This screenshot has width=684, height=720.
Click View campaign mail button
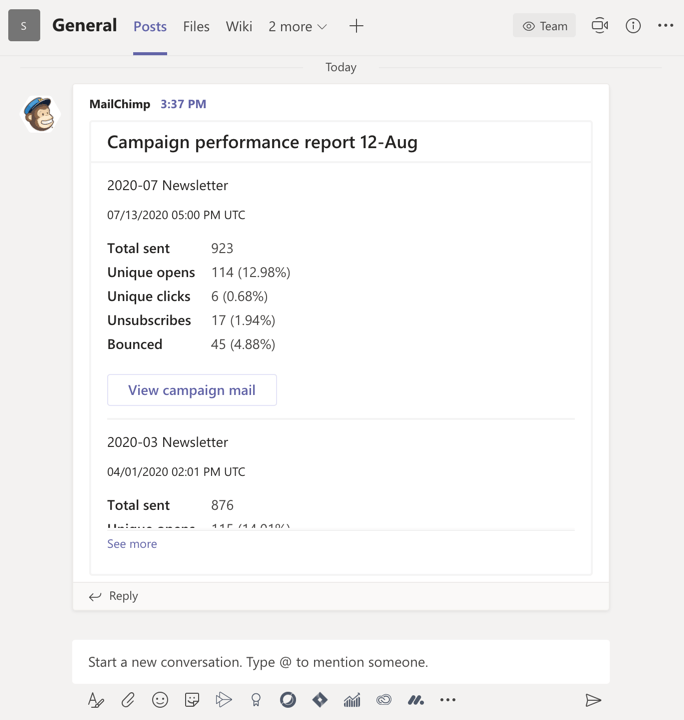[x=192, y=390]
